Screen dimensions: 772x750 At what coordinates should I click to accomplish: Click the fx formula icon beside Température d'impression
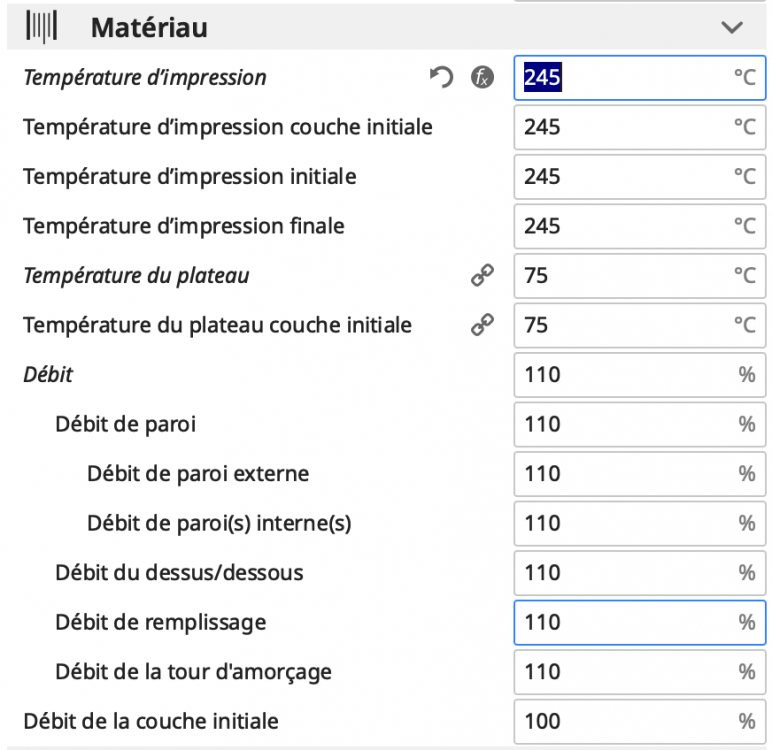pos(482,78)
